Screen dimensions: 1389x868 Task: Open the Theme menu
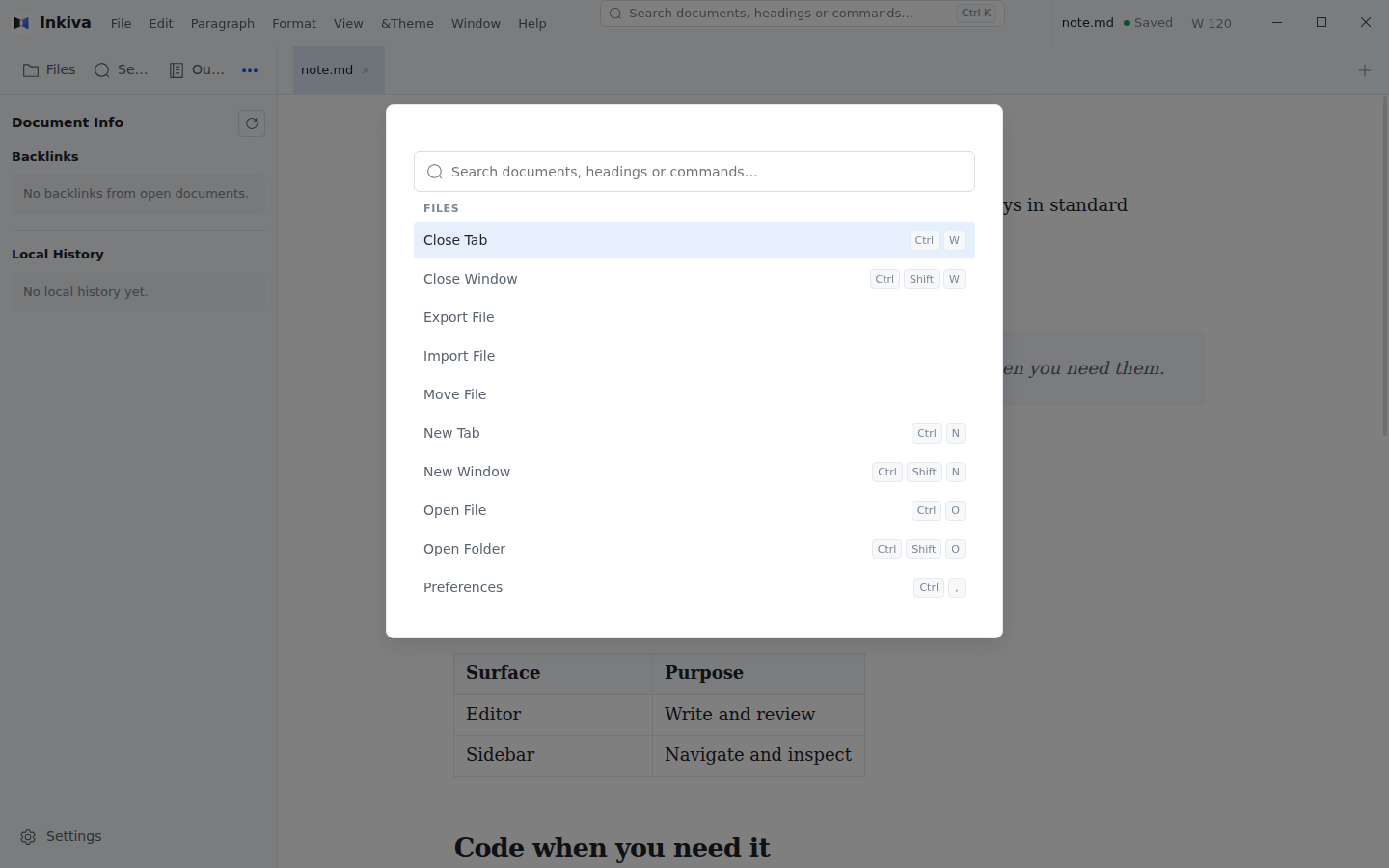click(407, 23)
